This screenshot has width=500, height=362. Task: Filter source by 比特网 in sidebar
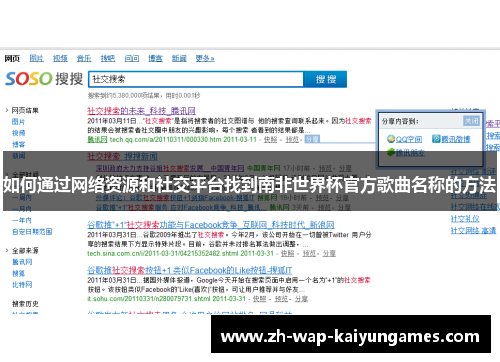click(22, 285)
